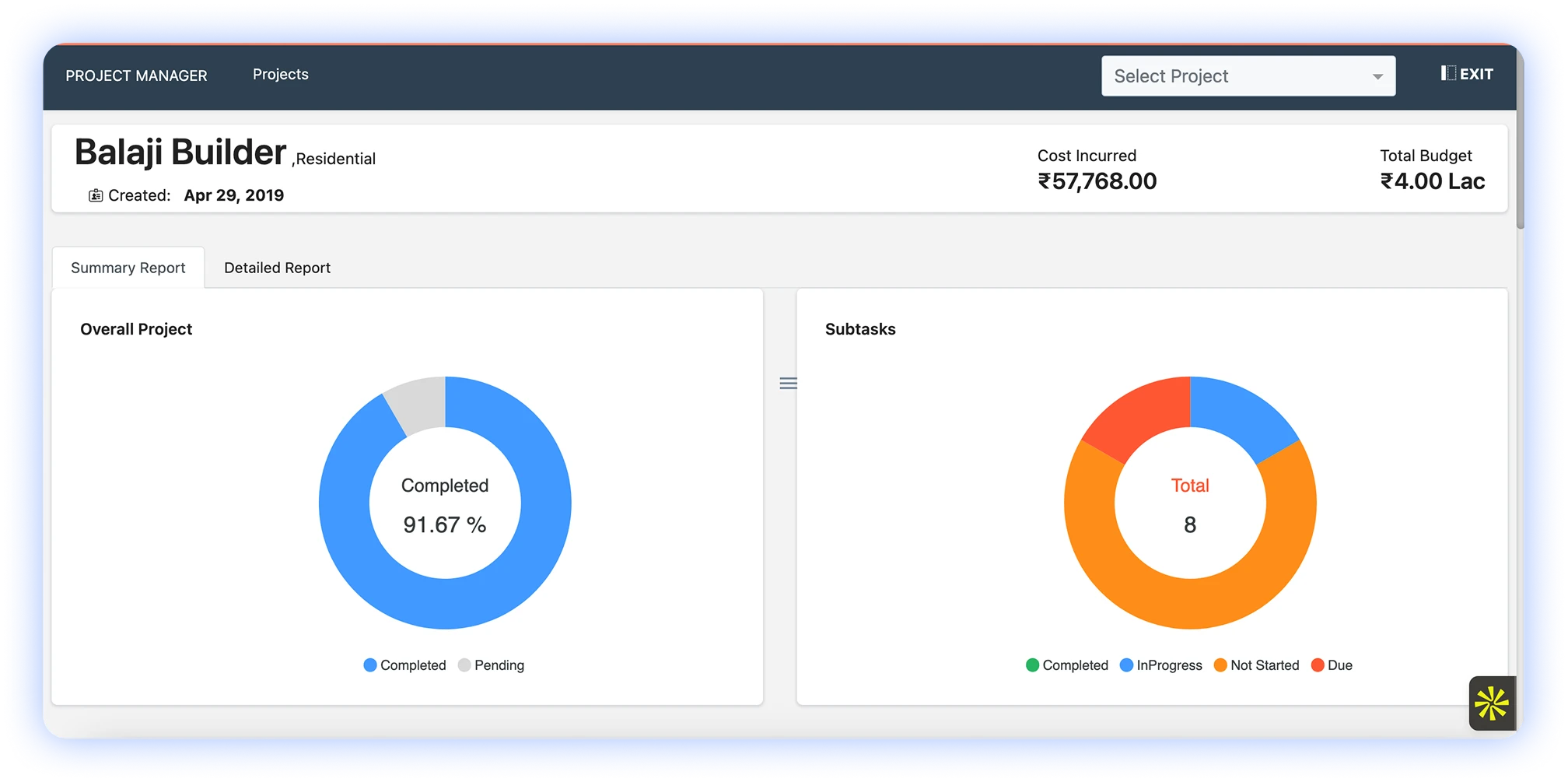Switch to the Summary Report tab
Image resolution: width=1568 pixels, height=782 pixels.
pos(128,268)
